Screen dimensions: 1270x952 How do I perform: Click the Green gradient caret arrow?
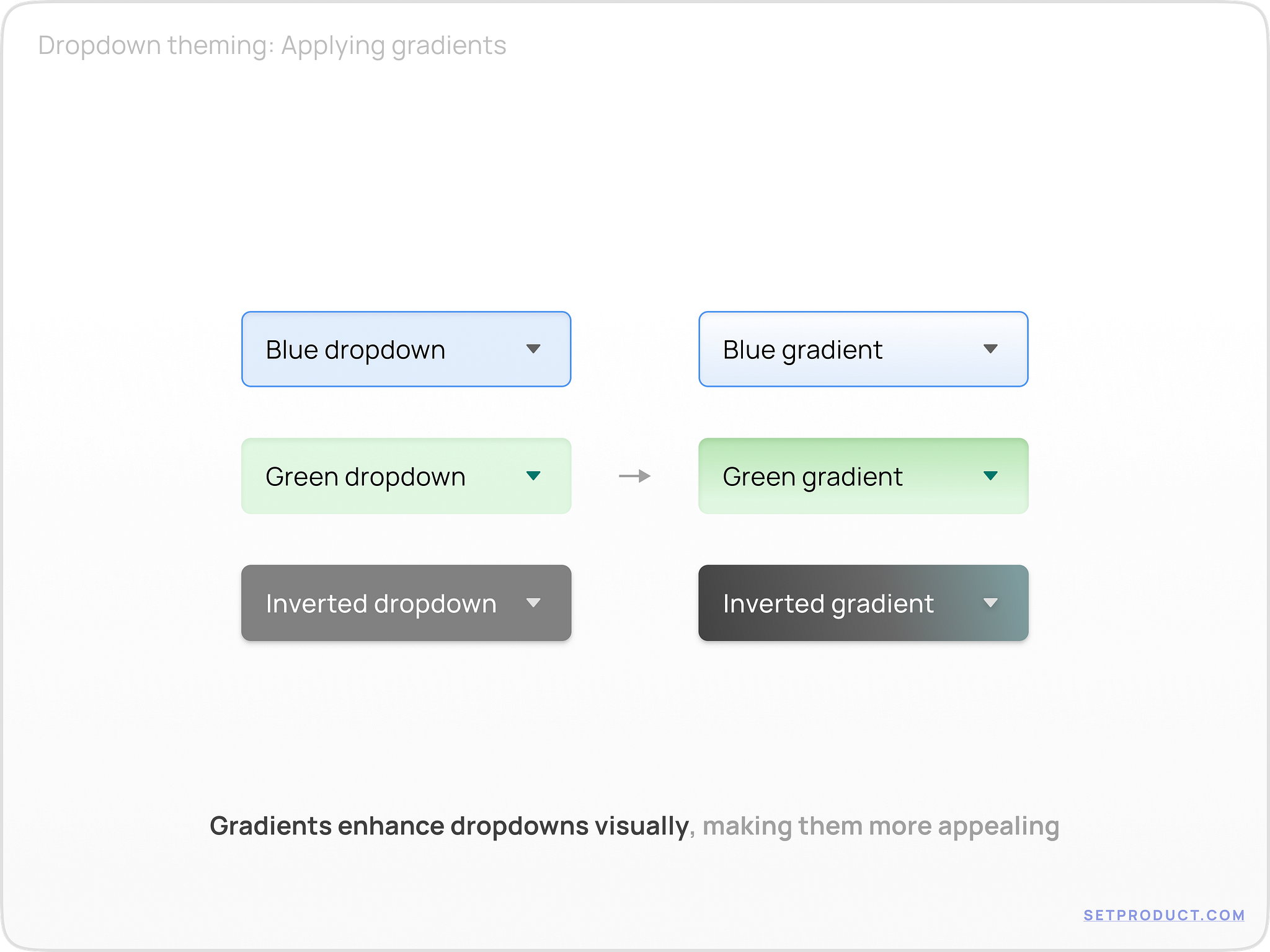click(x=992, y=476)
